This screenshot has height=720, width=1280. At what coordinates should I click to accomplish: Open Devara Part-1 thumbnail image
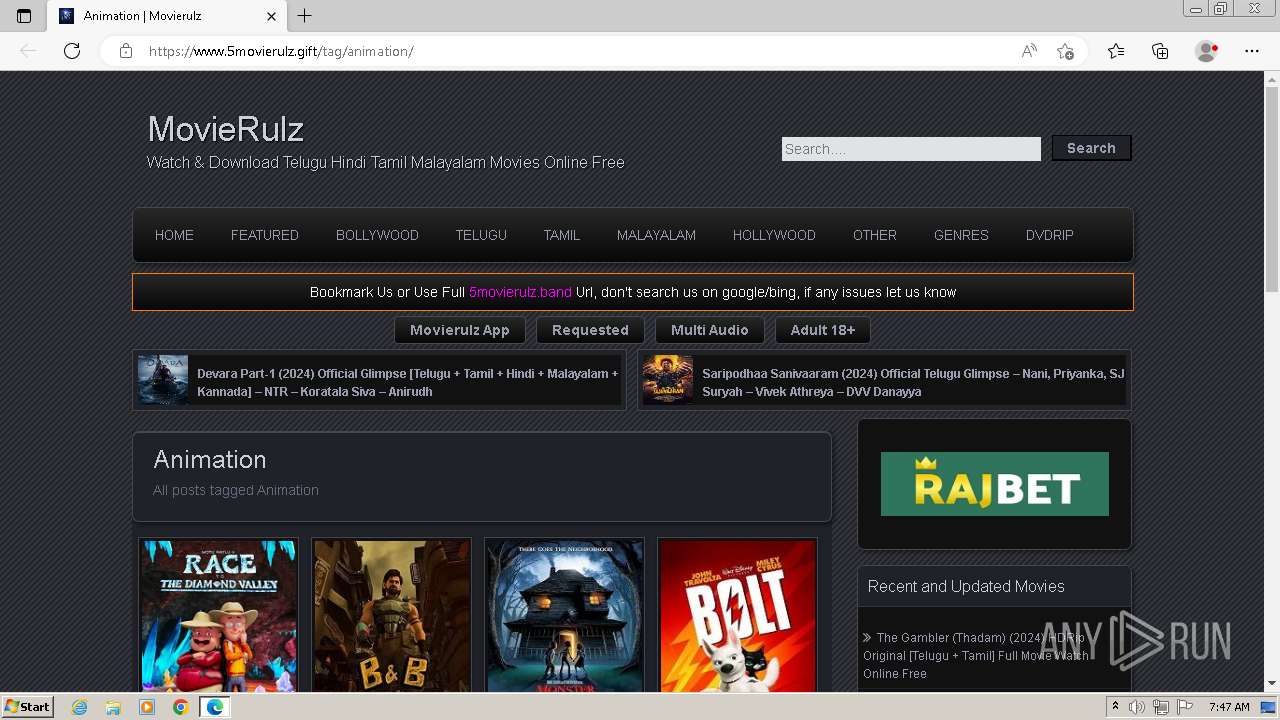[163, 380]
